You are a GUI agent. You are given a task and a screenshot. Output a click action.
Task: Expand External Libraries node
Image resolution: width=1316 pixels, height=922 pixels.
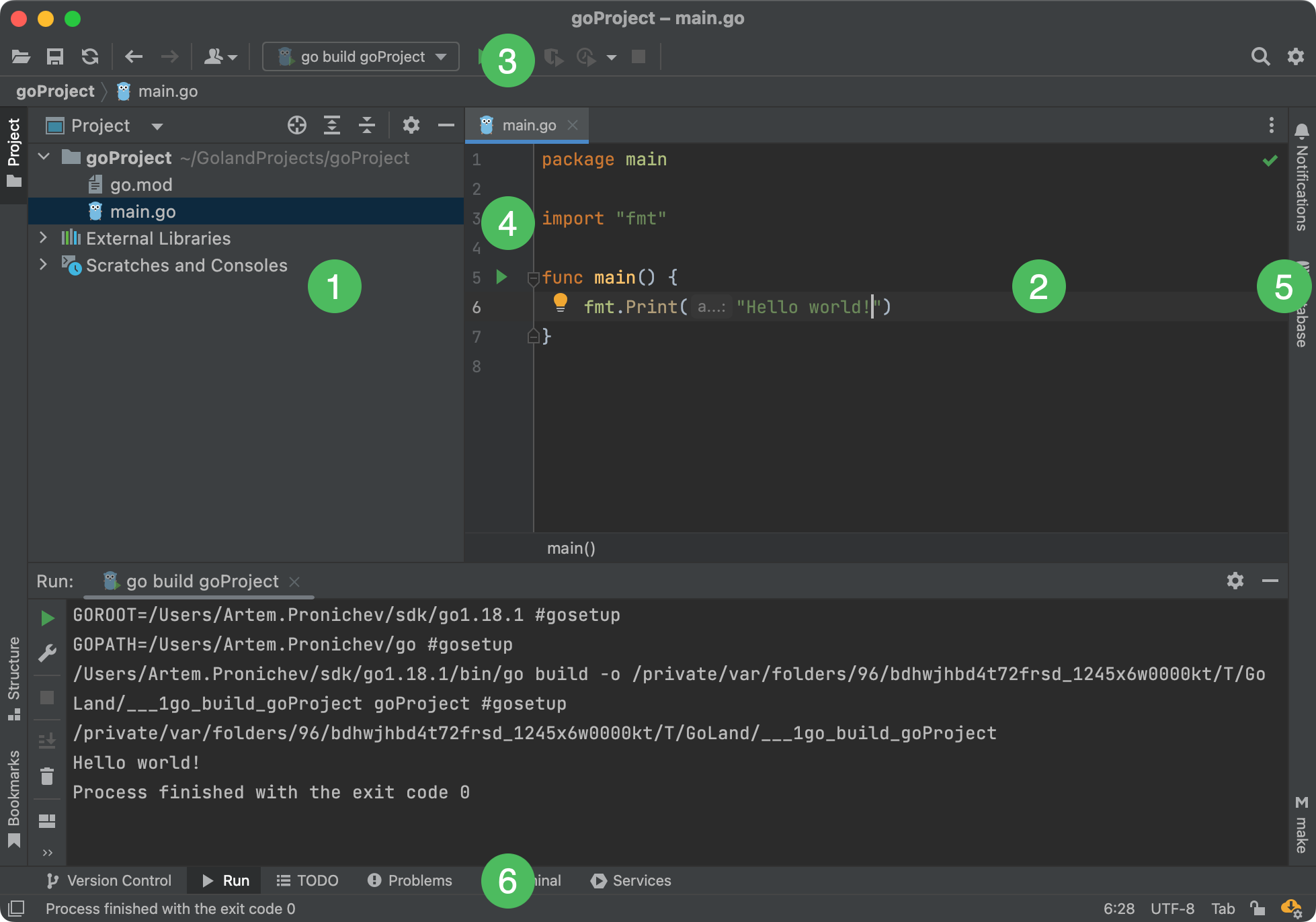pyautogui.click(x=43, y=238)
